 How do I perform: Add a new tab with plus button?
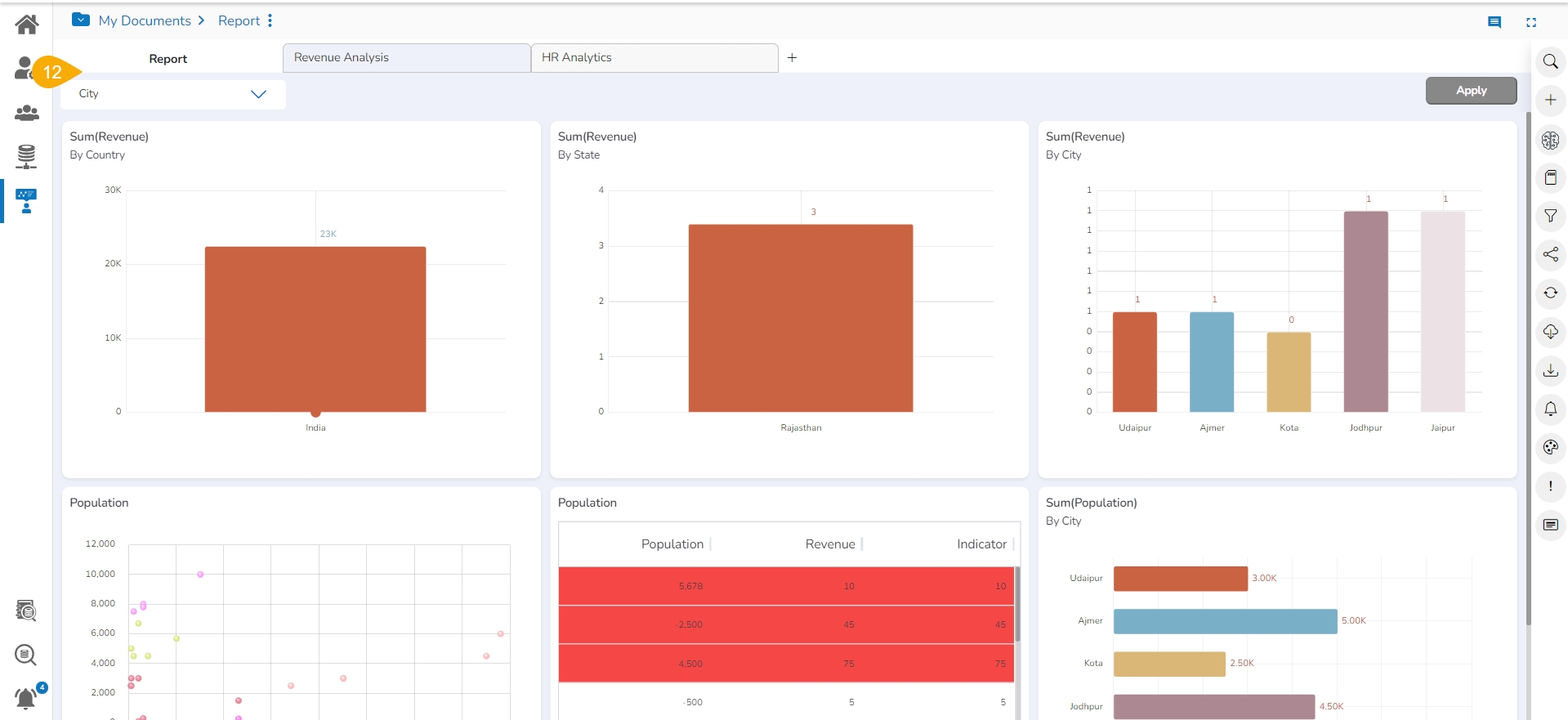(792, 58)
